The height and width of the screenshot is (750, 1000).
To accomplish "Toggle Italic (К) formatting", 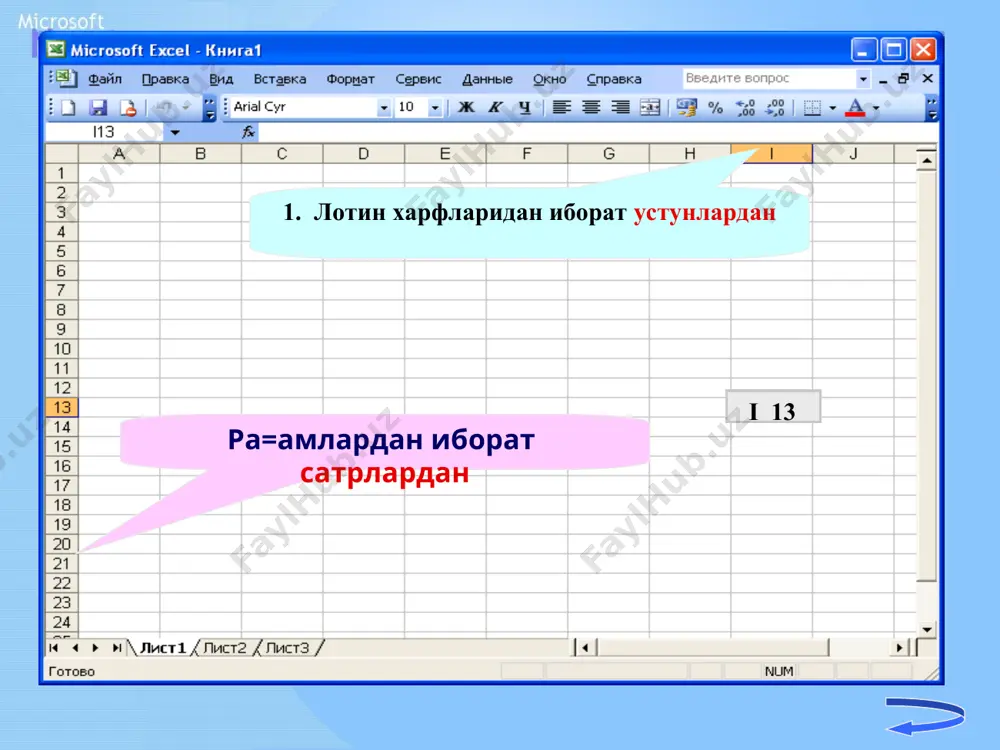I will [x=496, y=107].
